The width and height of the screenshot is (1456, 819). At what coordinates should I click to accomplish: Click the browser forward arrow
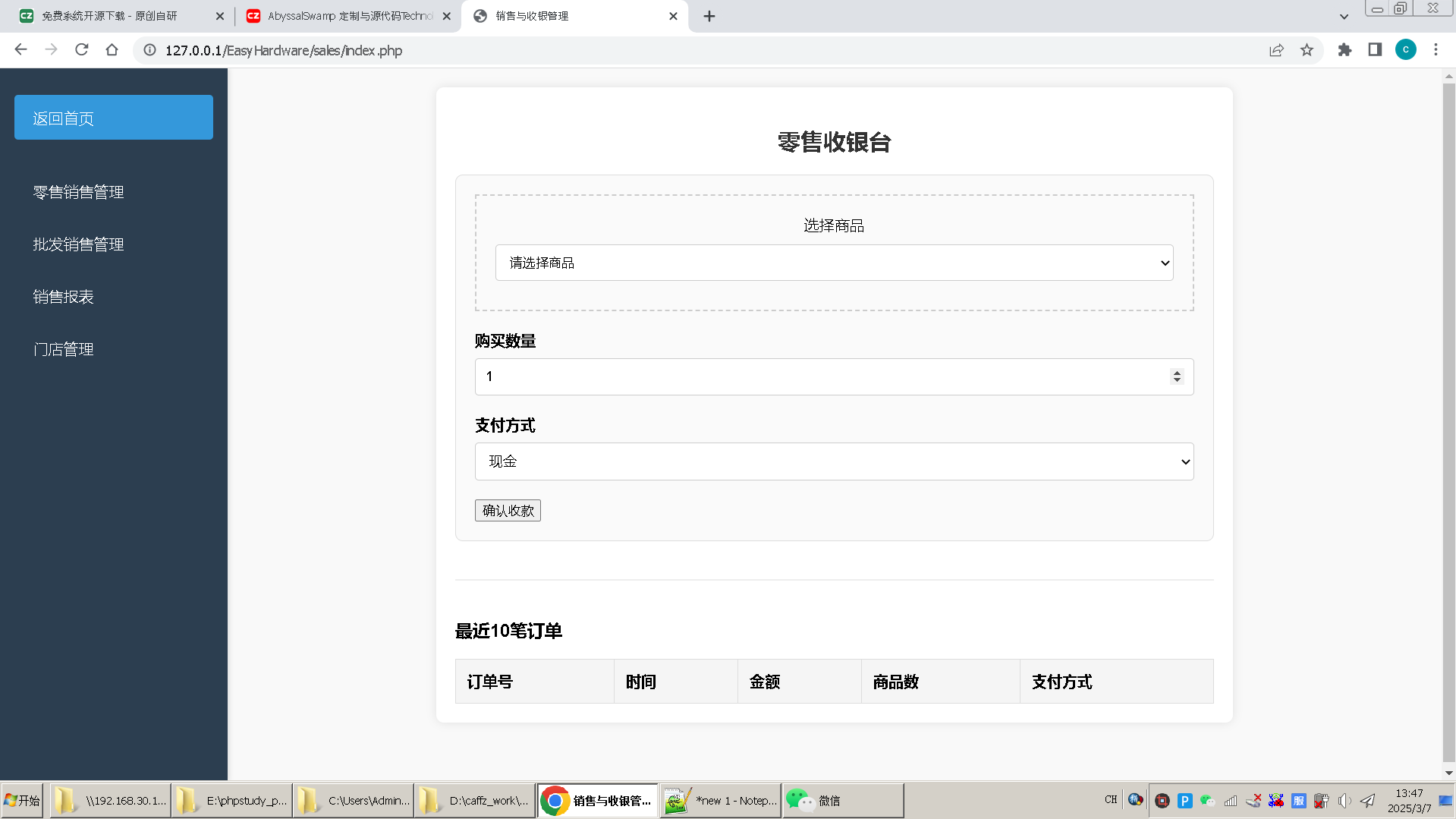pyautogui.click(x=51, y=50)
